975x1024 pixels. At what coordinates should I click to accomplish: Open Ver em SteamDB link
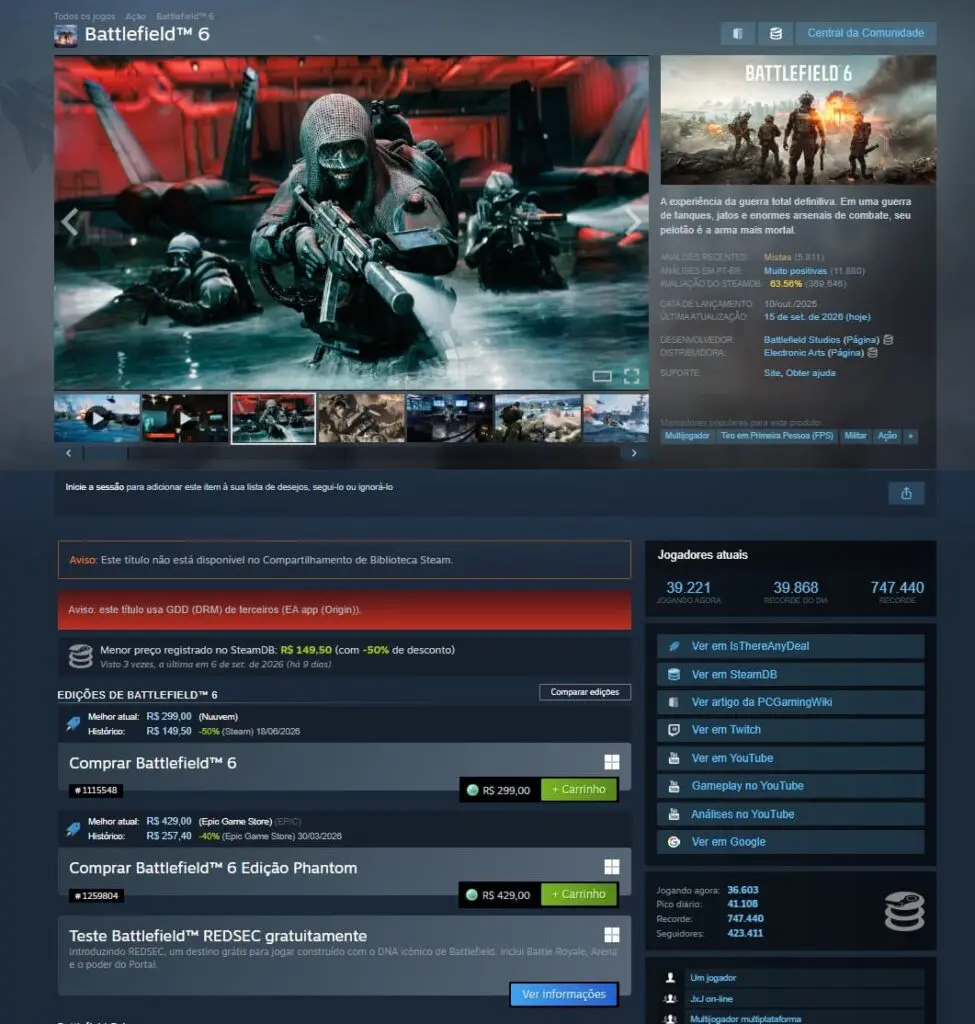(x=790, y=675)
